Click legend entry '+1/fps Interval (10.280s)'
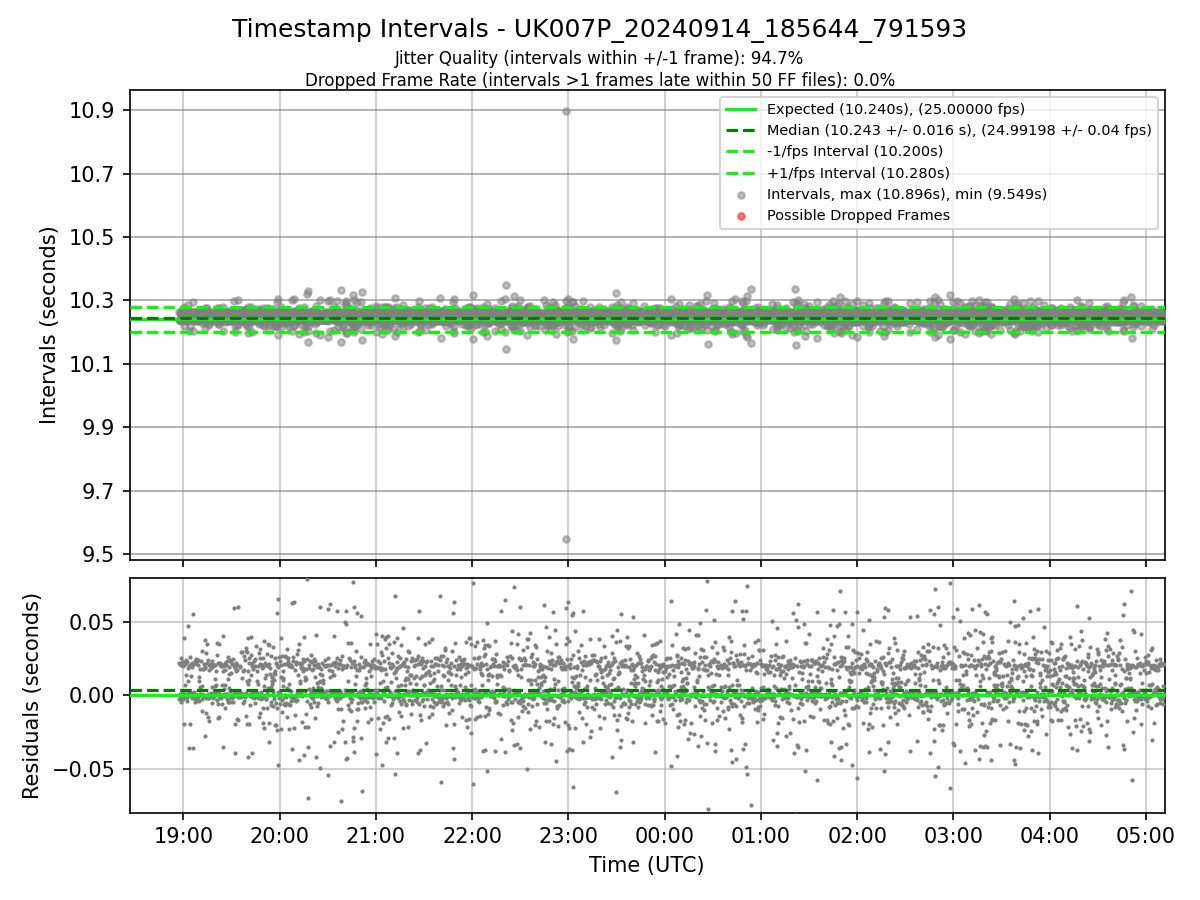Viewport: 1200px width, 900px height. [857, 173]
